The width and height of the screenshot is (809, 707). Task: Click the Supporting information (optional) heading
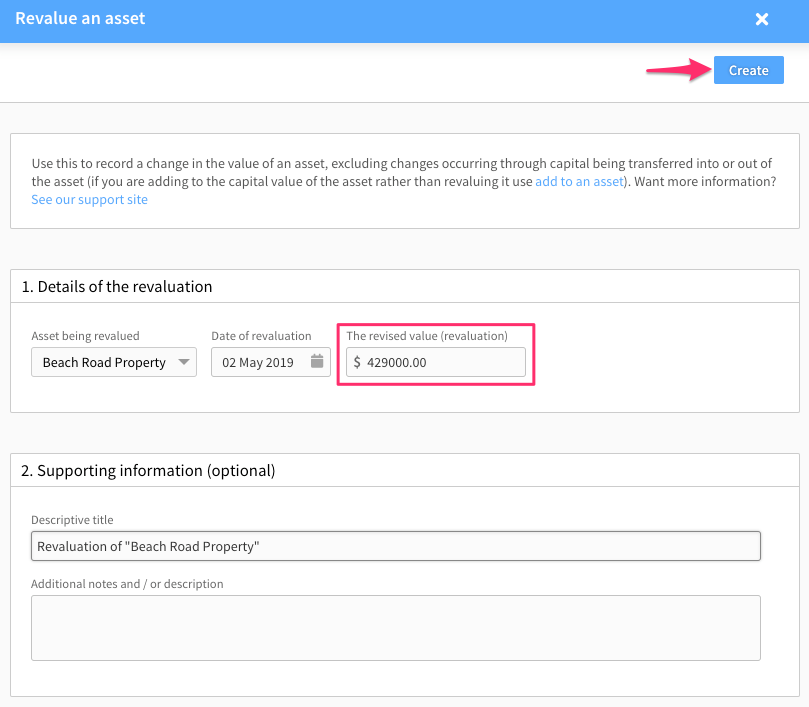[x=148, y=471]
